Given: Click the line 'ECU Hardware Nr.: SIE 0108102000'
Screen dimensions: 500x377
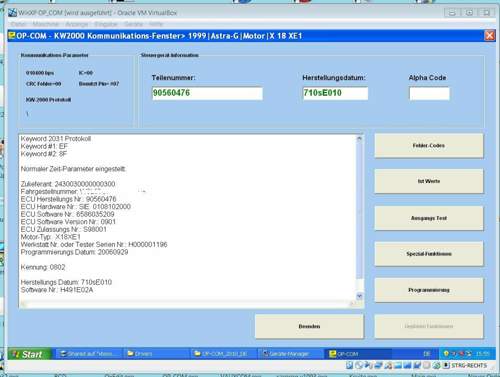Looking at the screenshot, I should pos(76,207).
